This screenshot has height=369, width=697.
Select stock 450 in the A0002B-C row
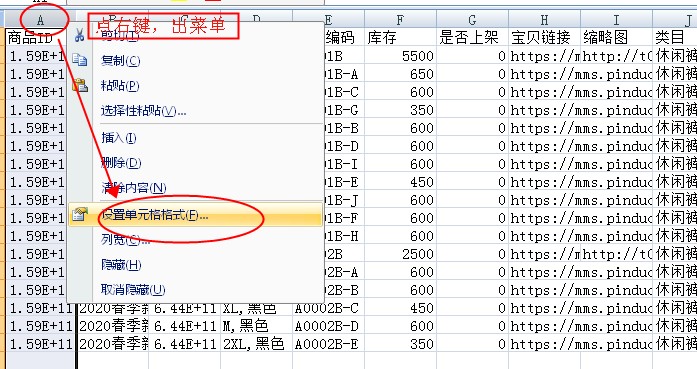click(400, 308)
